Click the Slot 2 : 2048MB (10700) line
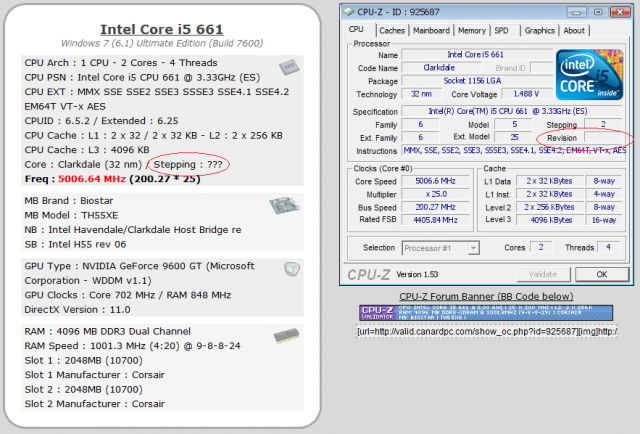This screenshot has height=434, width=640. 83,389
